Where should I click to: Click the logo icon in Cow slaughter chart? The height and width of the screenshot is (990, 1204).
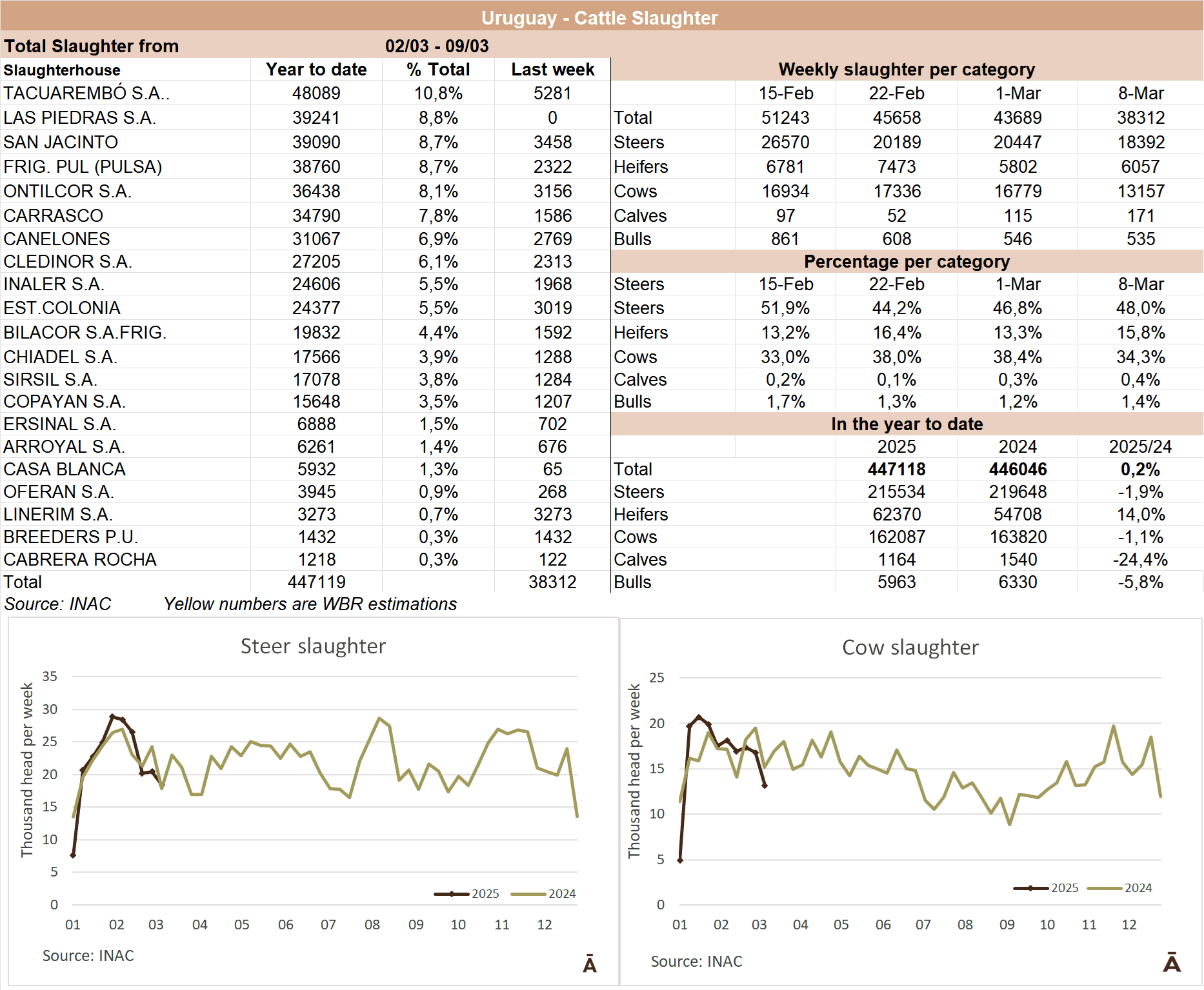(x=1171, y=962)
